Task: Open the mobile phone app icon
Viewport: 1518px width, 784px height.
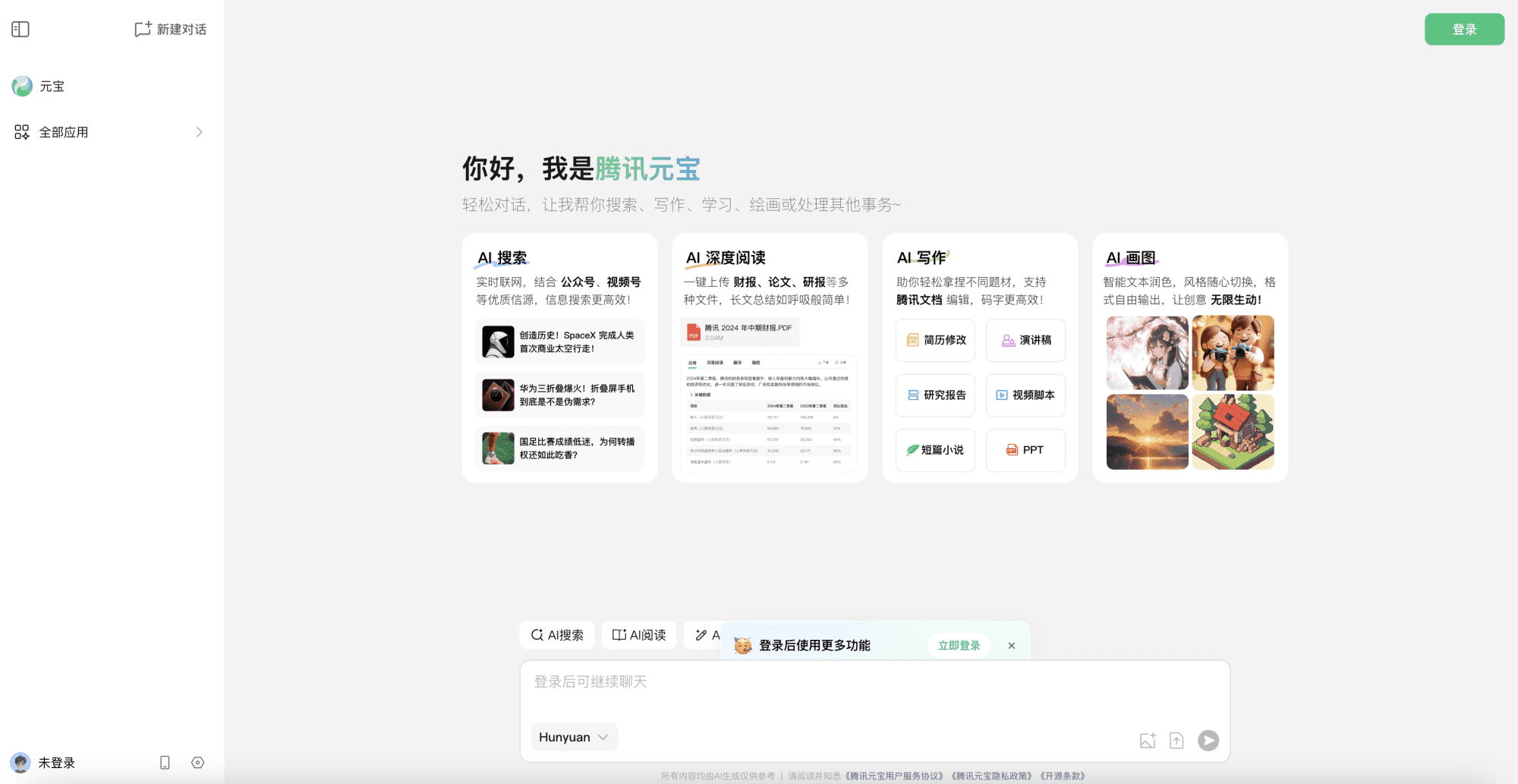Action: pos(165,763)
